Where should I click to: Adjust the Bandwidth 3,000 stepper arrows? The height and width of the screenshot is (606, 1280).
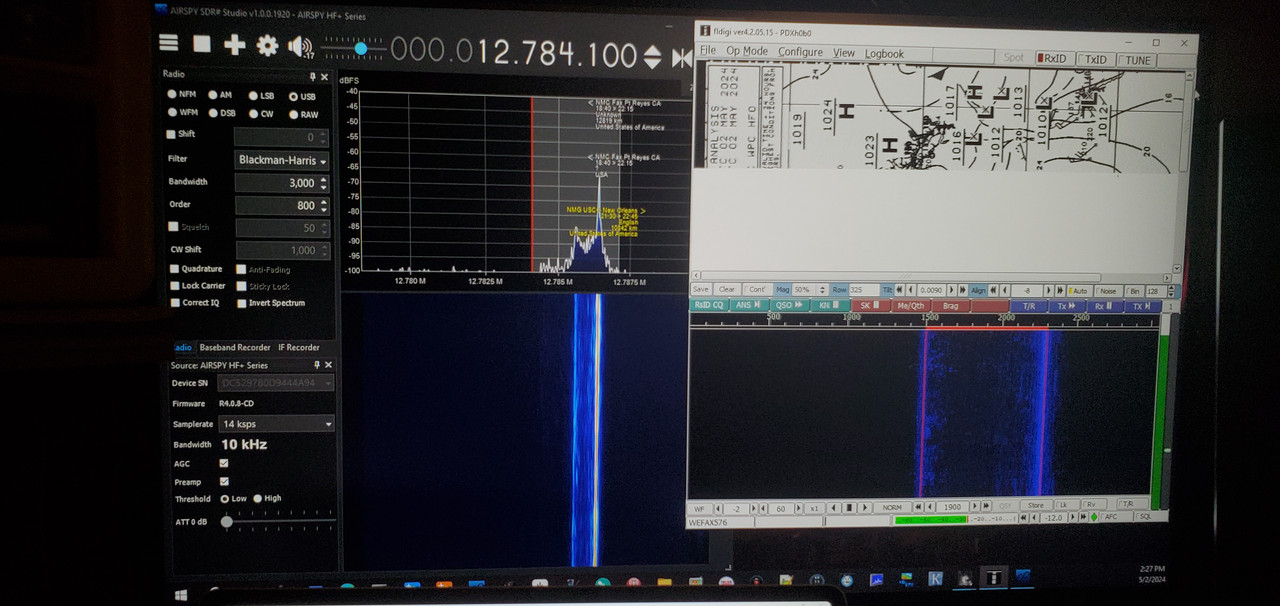[x=323, y=183]
